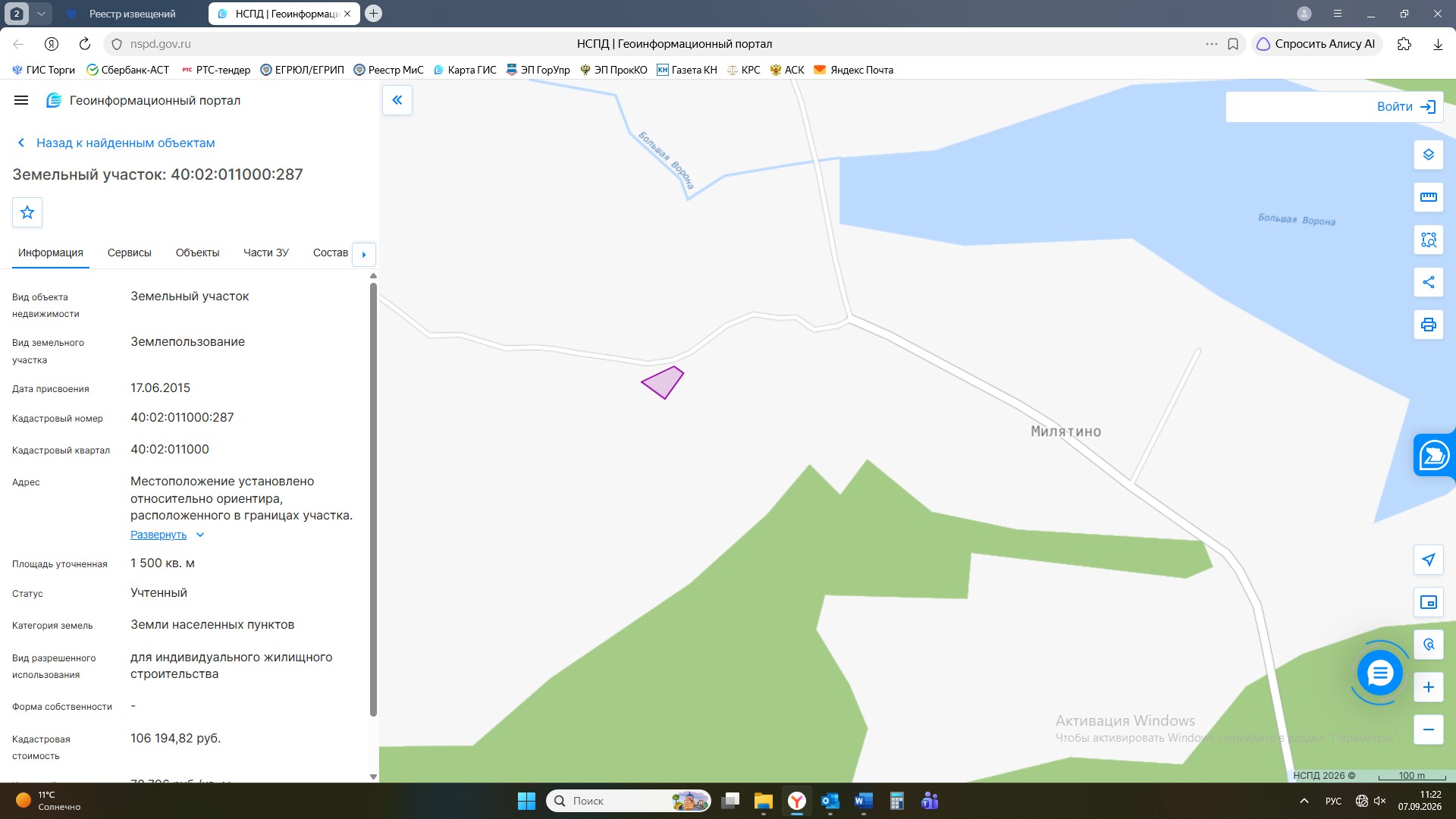The image size is (1456, 819).
Task: Click the object search icon above zoom controls
Action: coord(1429,645)
